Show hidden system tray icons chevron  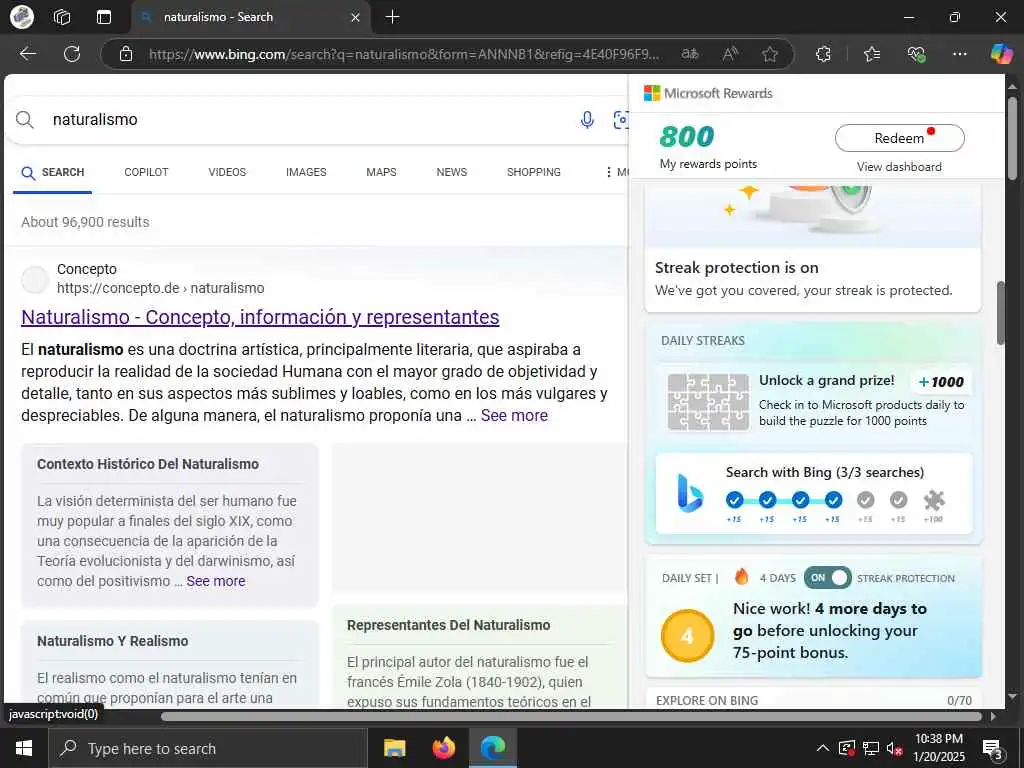(x=823, y=748)
